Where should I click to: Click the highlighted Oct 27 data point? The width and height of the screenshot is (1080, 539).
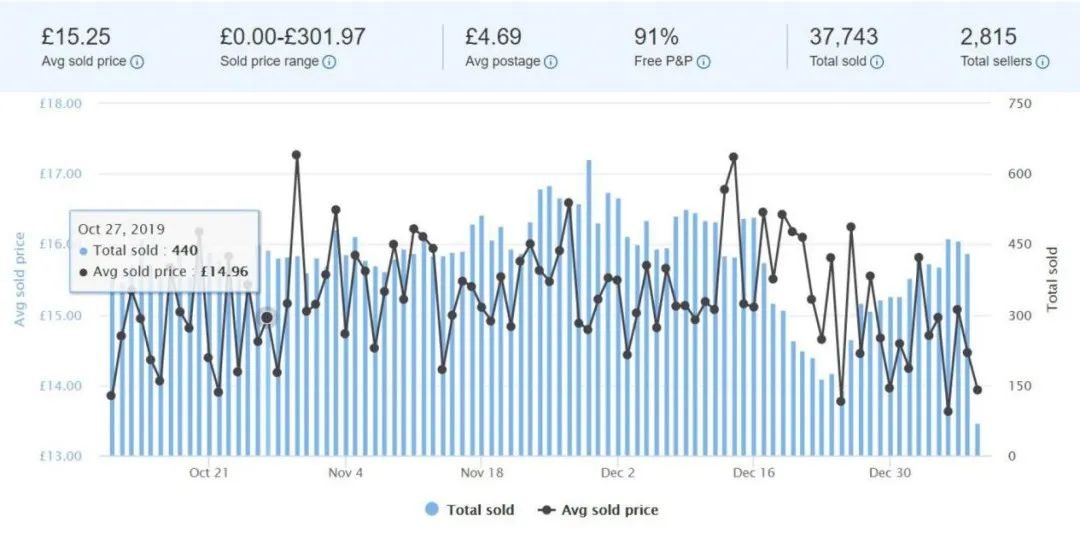click(267, 317)
